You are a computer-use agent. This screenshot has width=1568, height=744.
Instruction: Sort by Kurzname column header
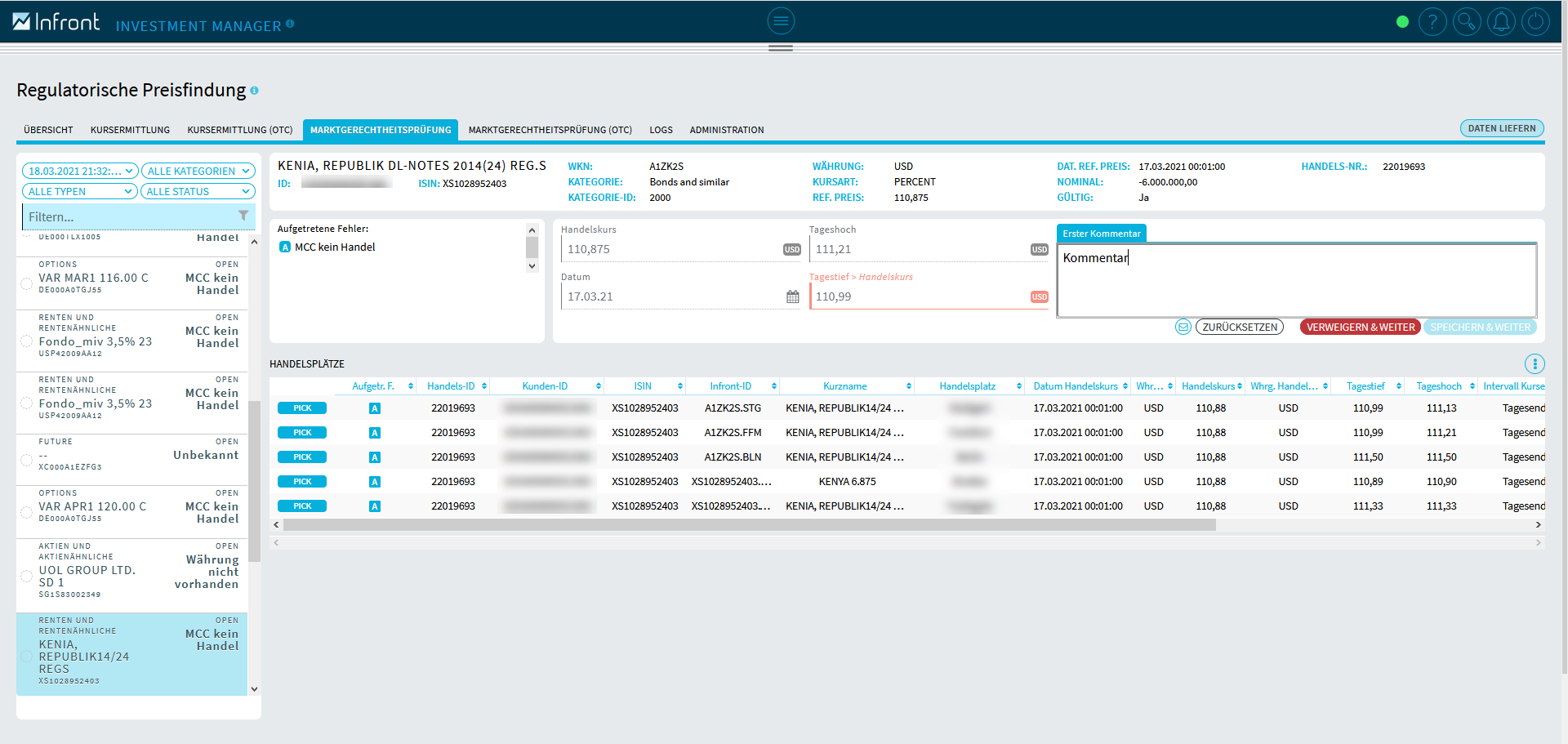pyautogui.click(x=844, y=386)
